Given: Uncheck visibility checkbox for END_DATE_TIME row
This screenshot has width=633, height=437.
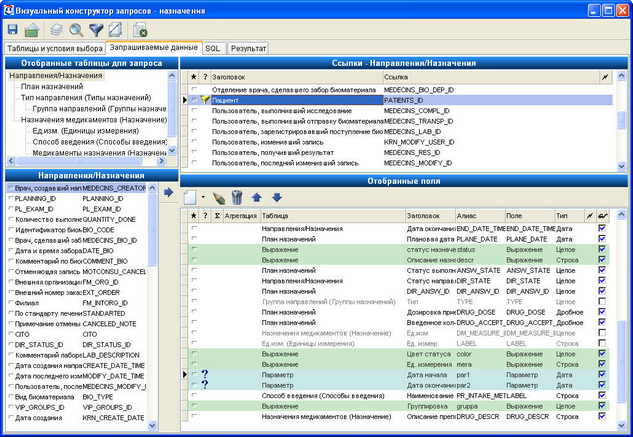Looking at the screenshot, I should [x=602, y=228].
